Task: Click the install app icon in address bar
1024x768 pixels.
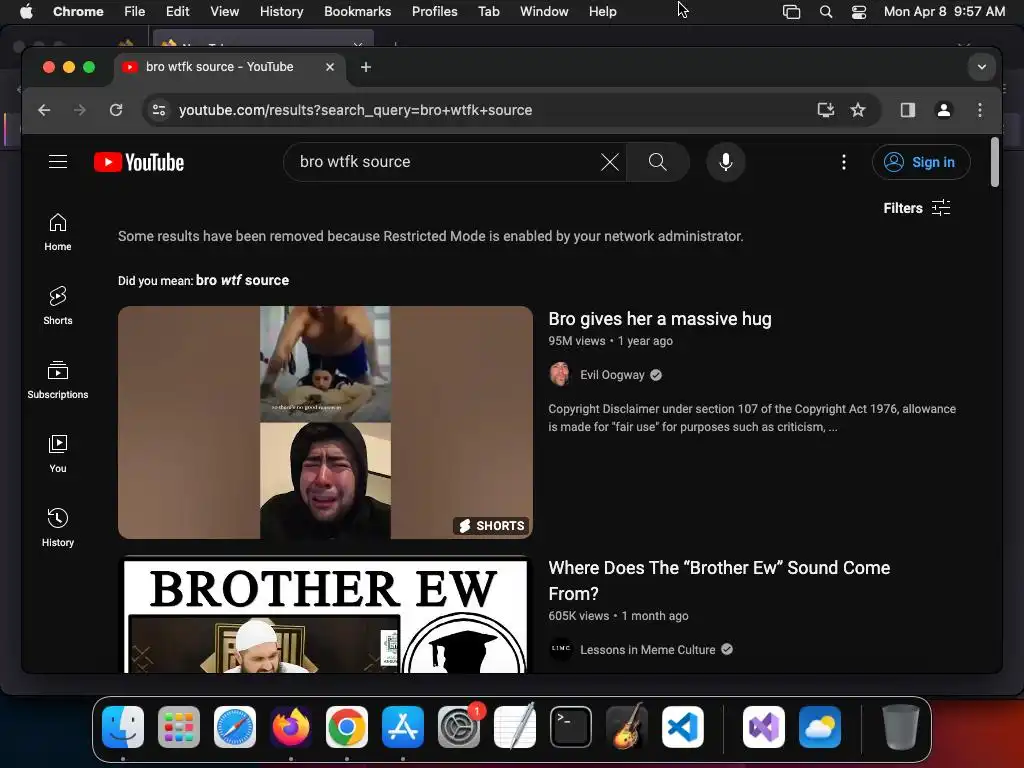Action: 826,110
